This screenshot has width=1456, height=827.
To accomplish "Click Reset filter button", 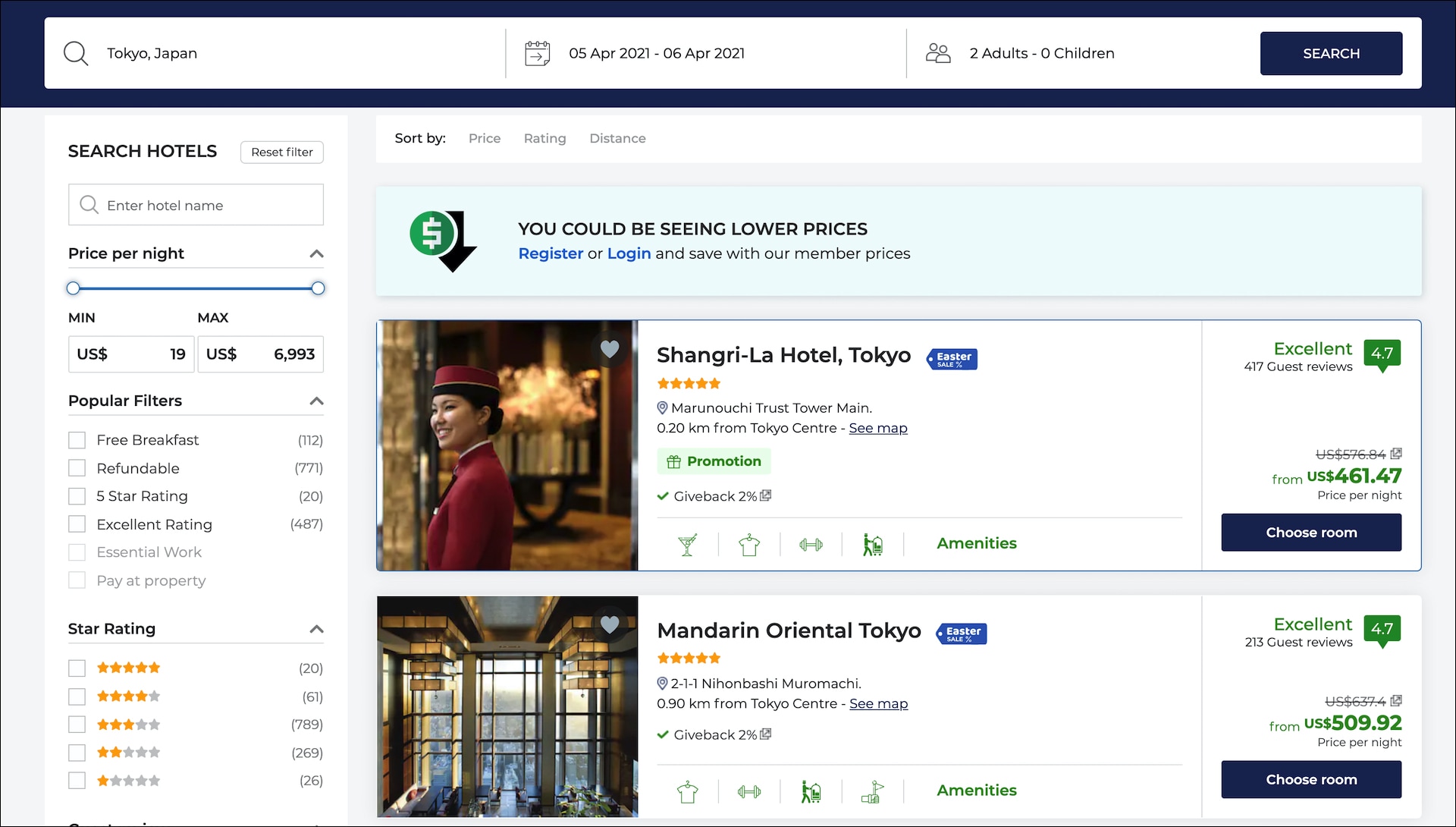I will point(282,152).
